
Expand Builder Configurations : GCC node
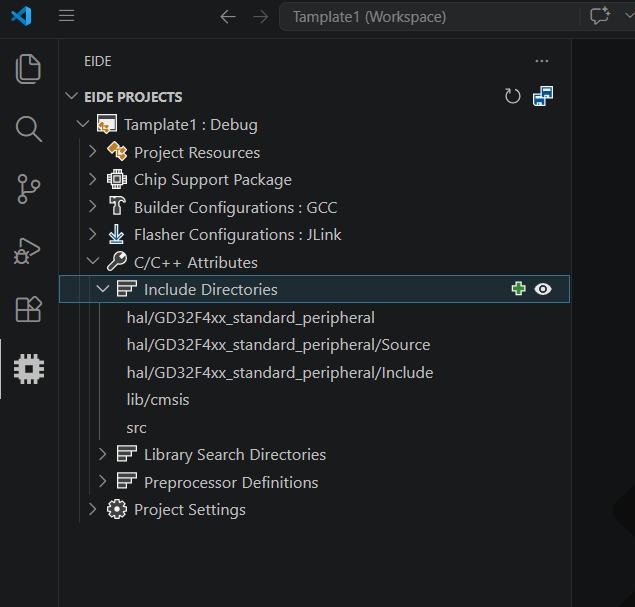point(93,207)
